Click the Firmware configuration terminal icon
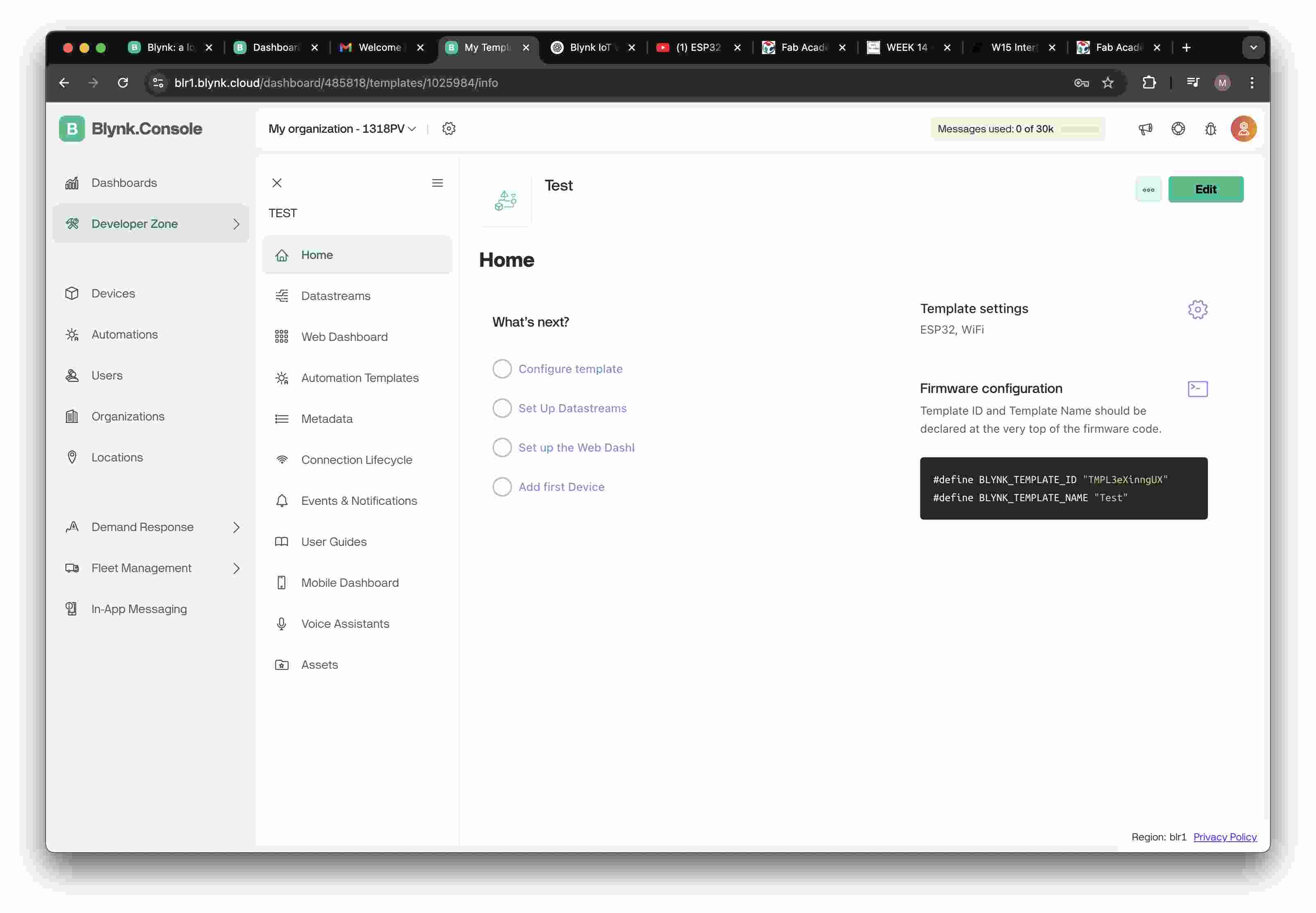 click(1198, 389)
